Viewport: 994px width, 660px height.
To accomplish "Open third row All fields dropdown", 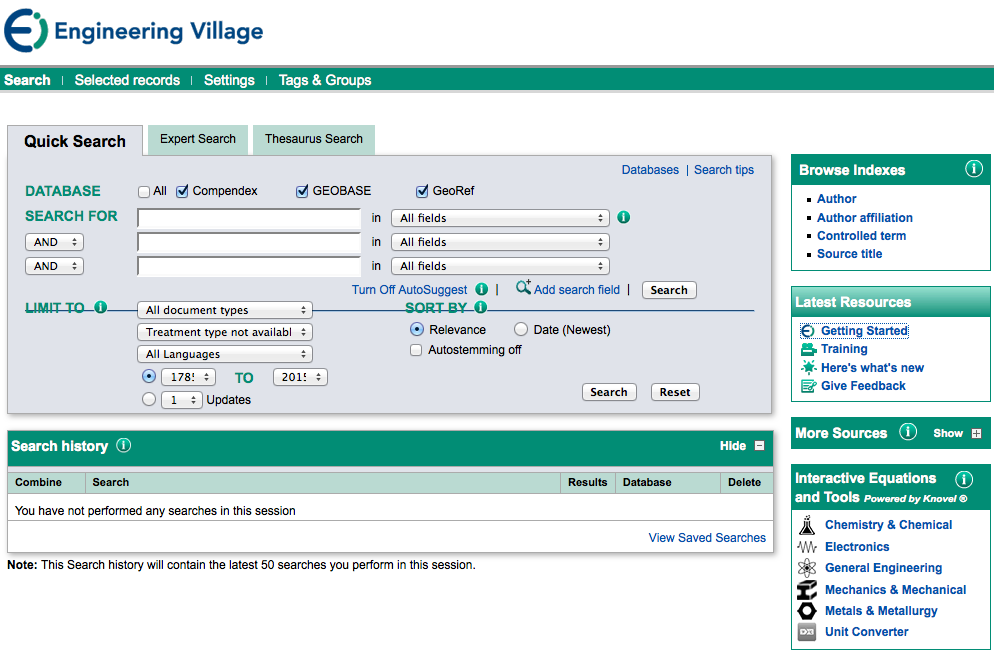I will (x=500, y=266).
